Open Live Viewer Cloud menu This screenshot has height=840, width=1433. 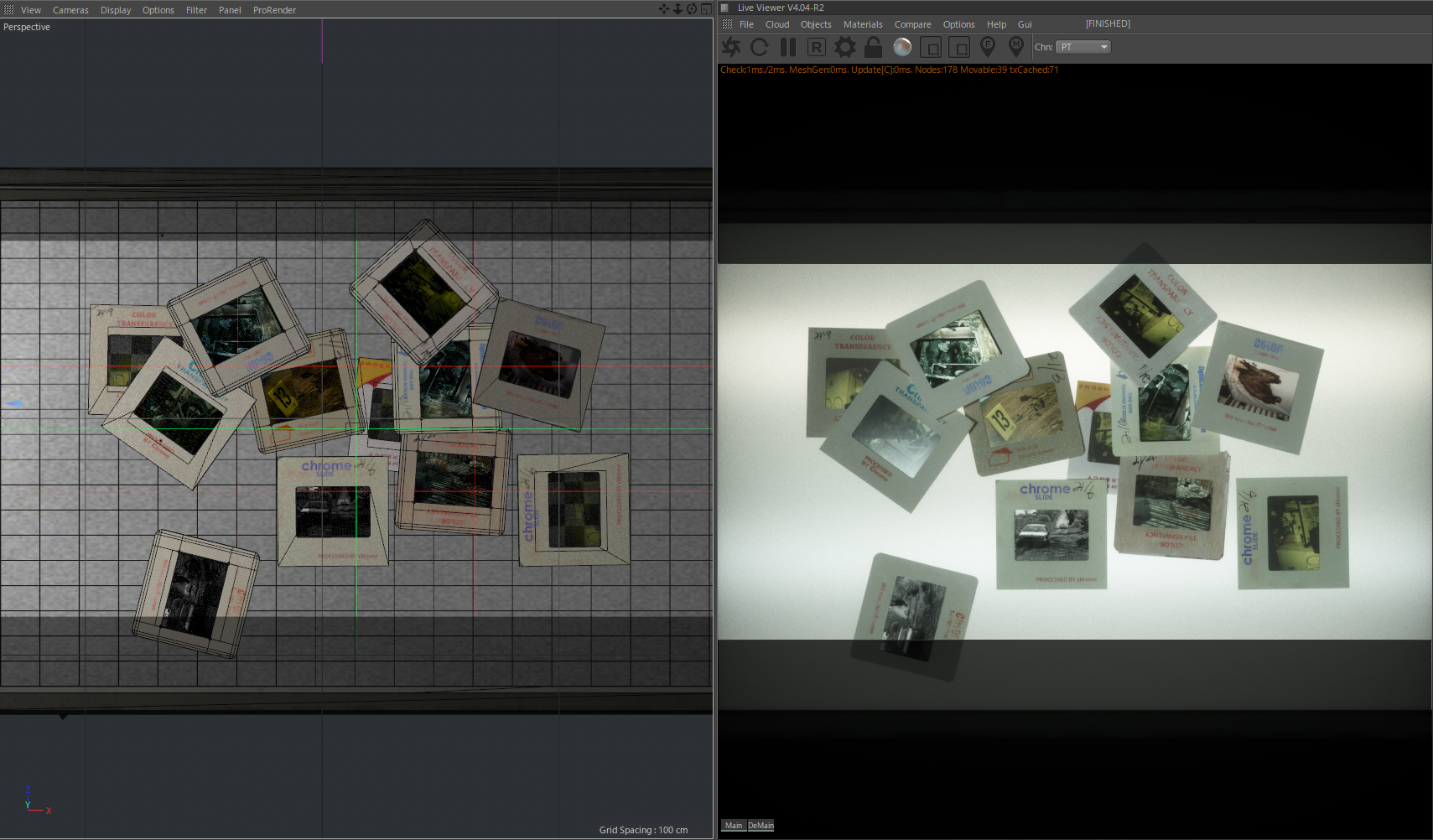coord(777,24)
